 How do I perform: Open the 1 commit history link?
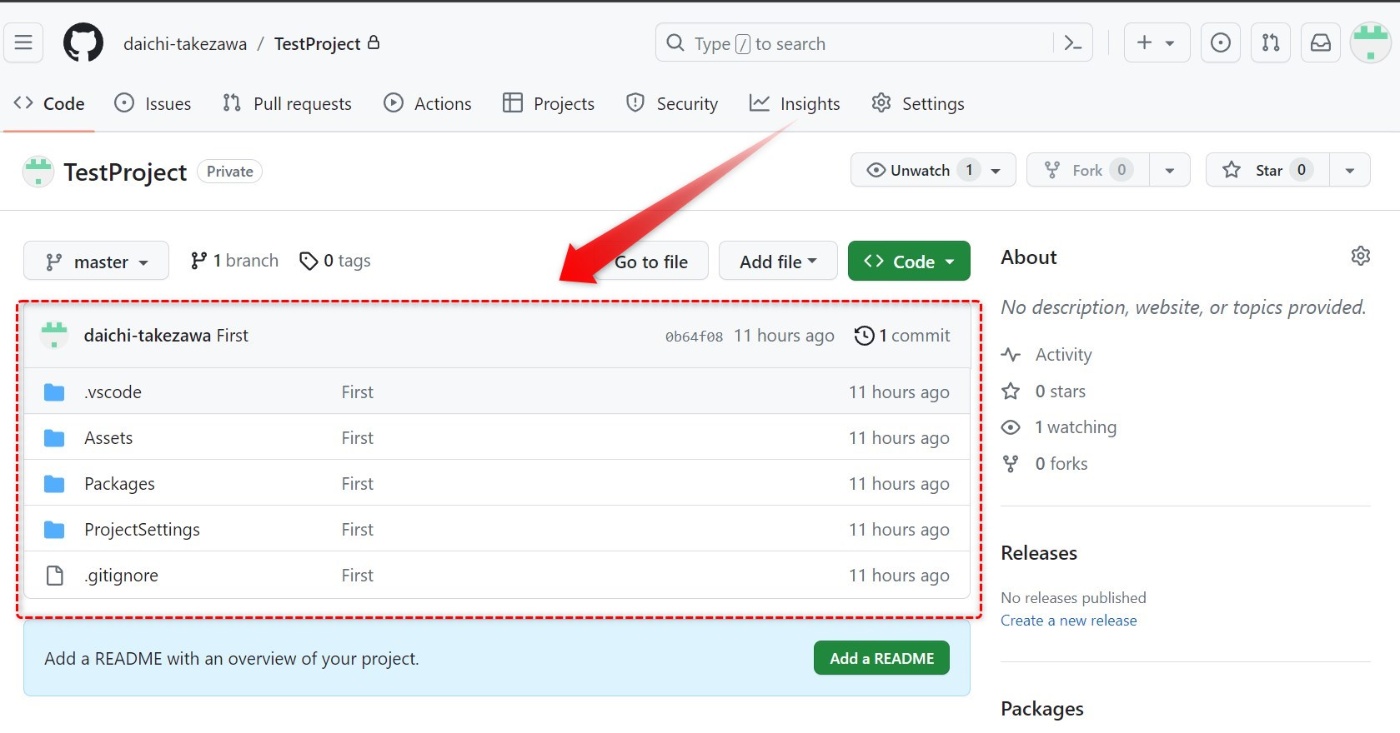902,335
